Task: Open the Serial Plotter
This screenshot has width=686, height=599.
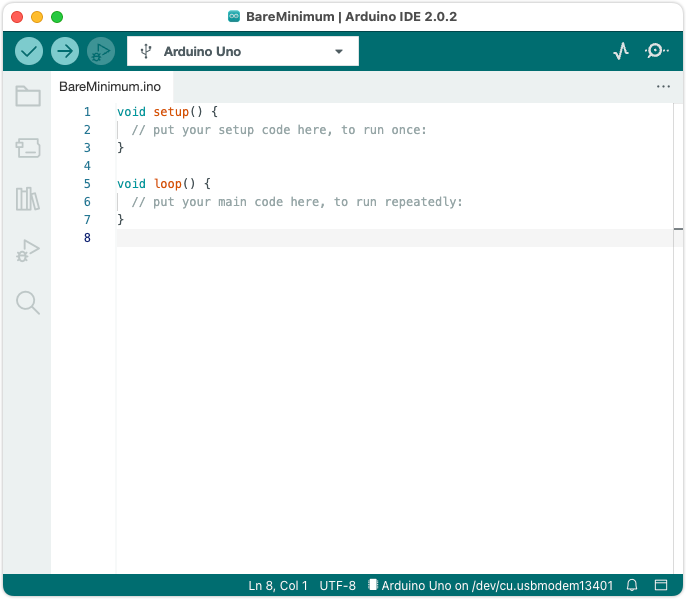Action: (x=621, y=51)
